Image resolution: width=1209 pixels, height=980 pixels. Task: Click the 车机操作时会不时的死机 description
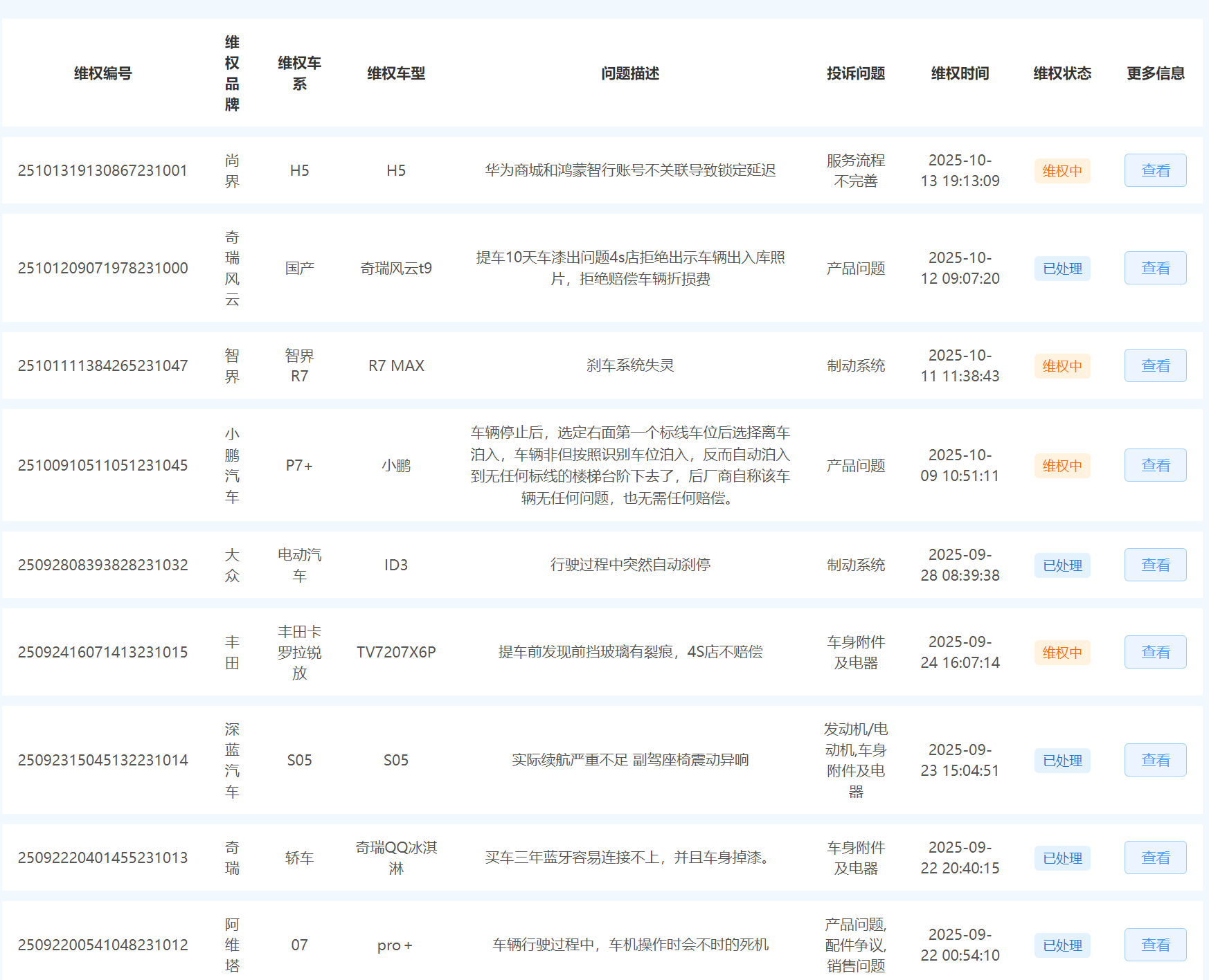(630, 945)
